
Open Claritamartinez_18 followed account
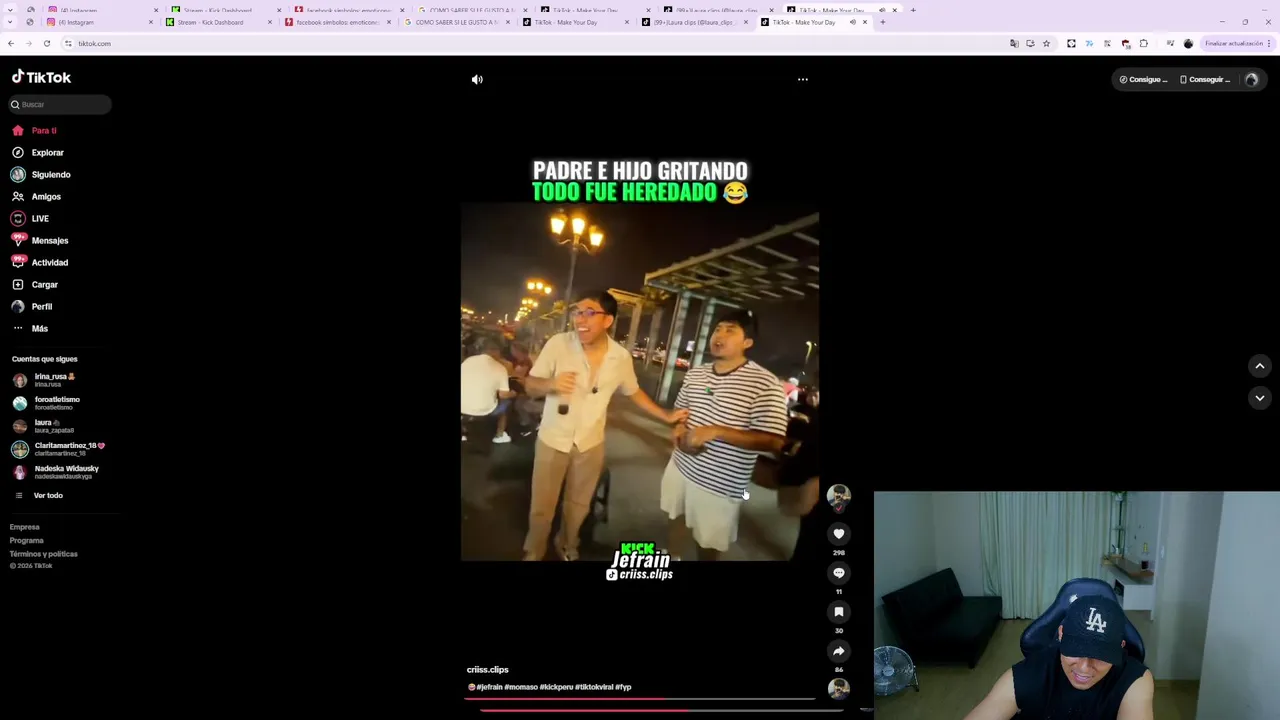[x=58, y=449]
